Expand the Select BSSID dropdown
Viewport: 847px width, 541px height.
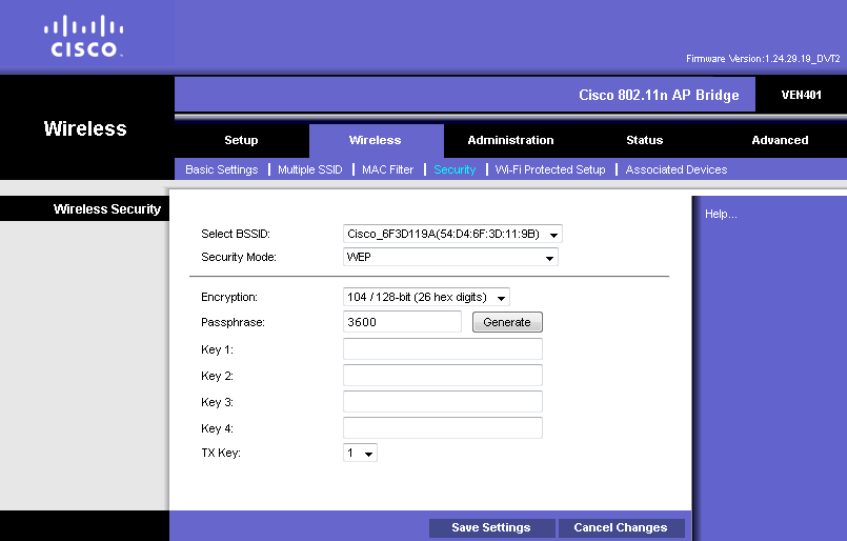tap(453, 234)
